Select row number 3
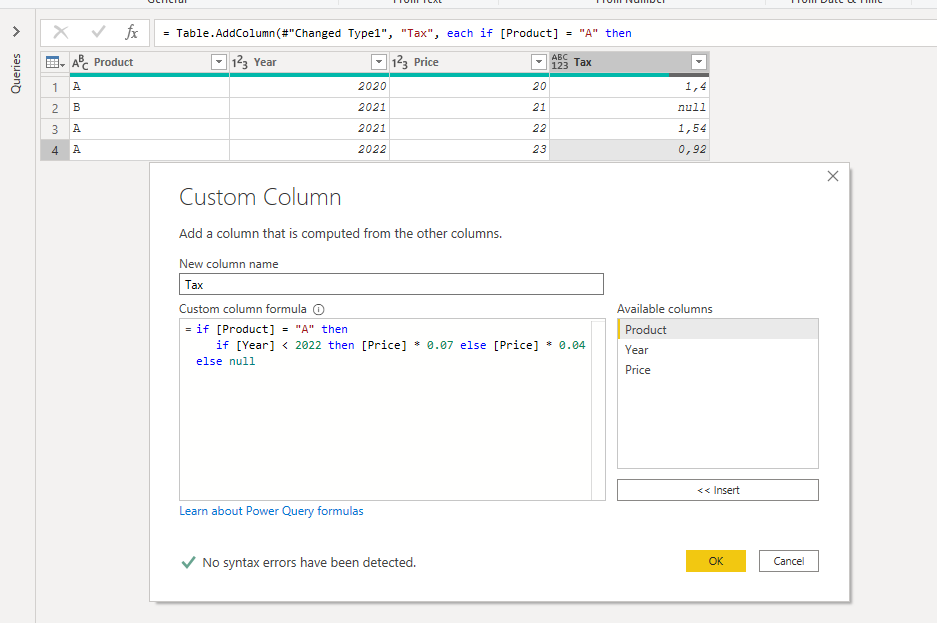This screenshot has height=623, width=937. [x=55, y=129]
